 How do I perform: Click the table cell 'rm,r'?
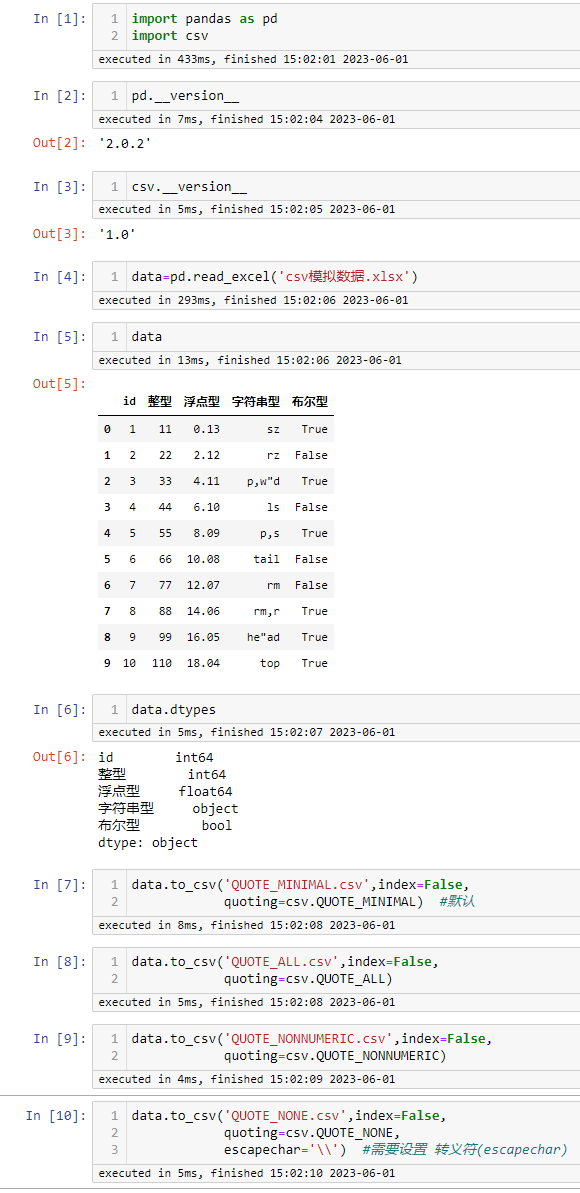(x=266, y=611)
